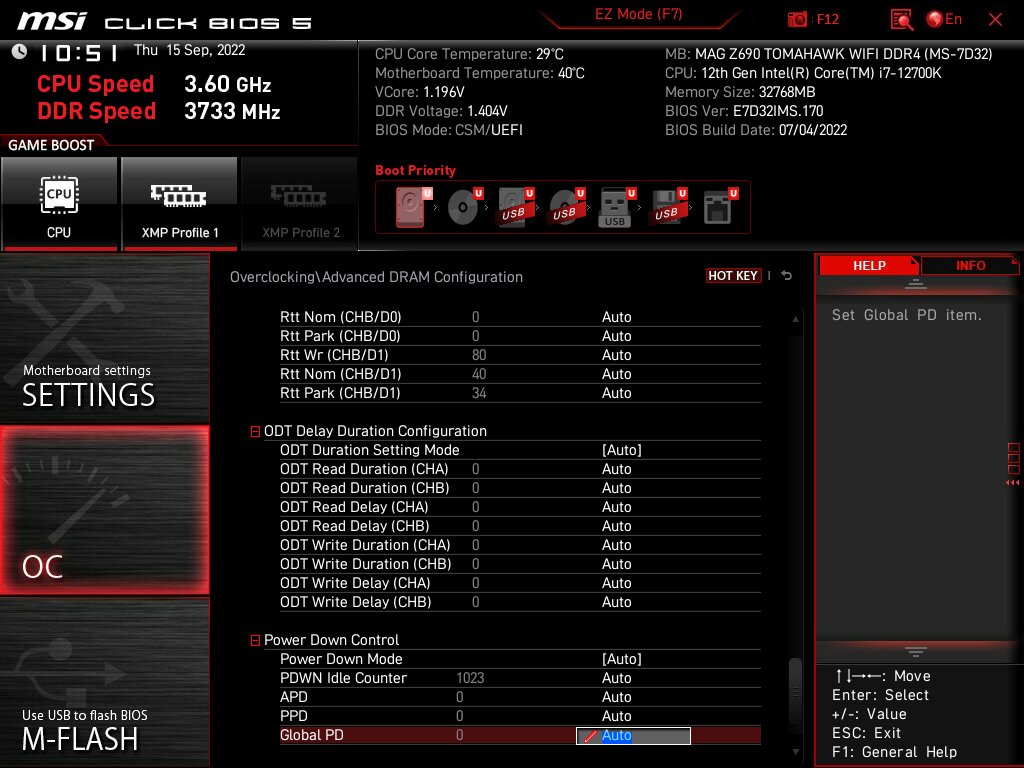The height and width of the screenshot is (768, 1024).
Task: Open ODT Duration Setting Mode [Auto] dropdown
Action: pyautogui.click(x=622, y=450)
